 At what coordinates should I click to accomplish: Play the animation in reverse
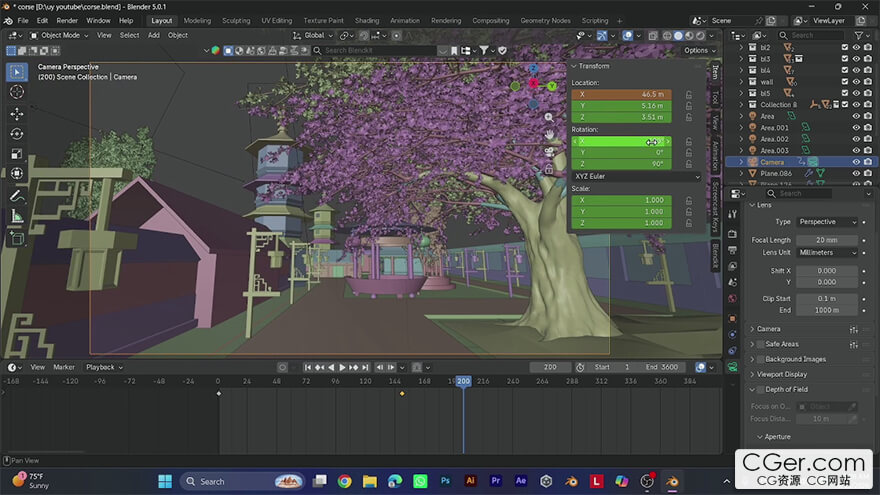click(331, 367)
